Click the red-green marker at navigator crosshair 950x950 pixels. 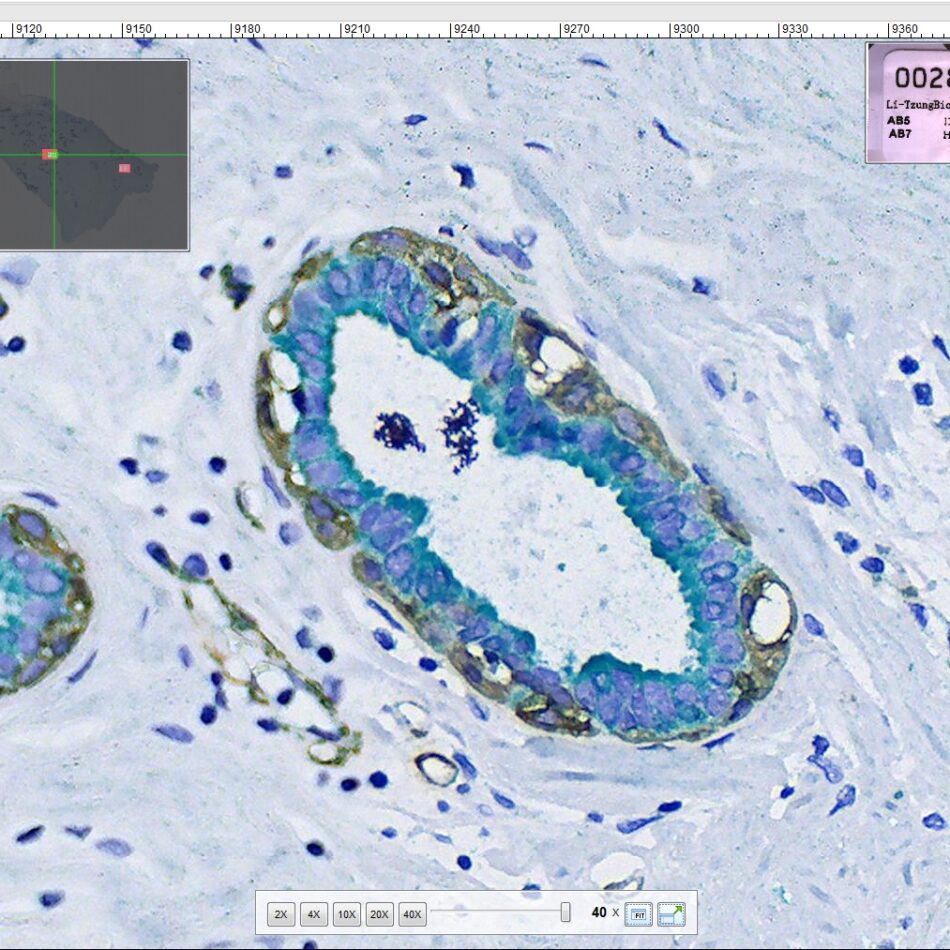50,154
